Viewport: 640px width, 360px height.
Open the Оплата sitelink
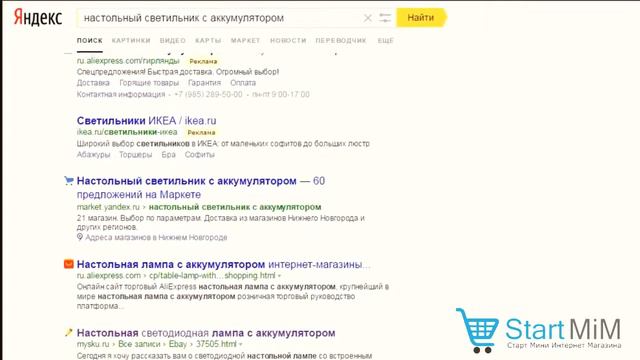coord(243,83)
